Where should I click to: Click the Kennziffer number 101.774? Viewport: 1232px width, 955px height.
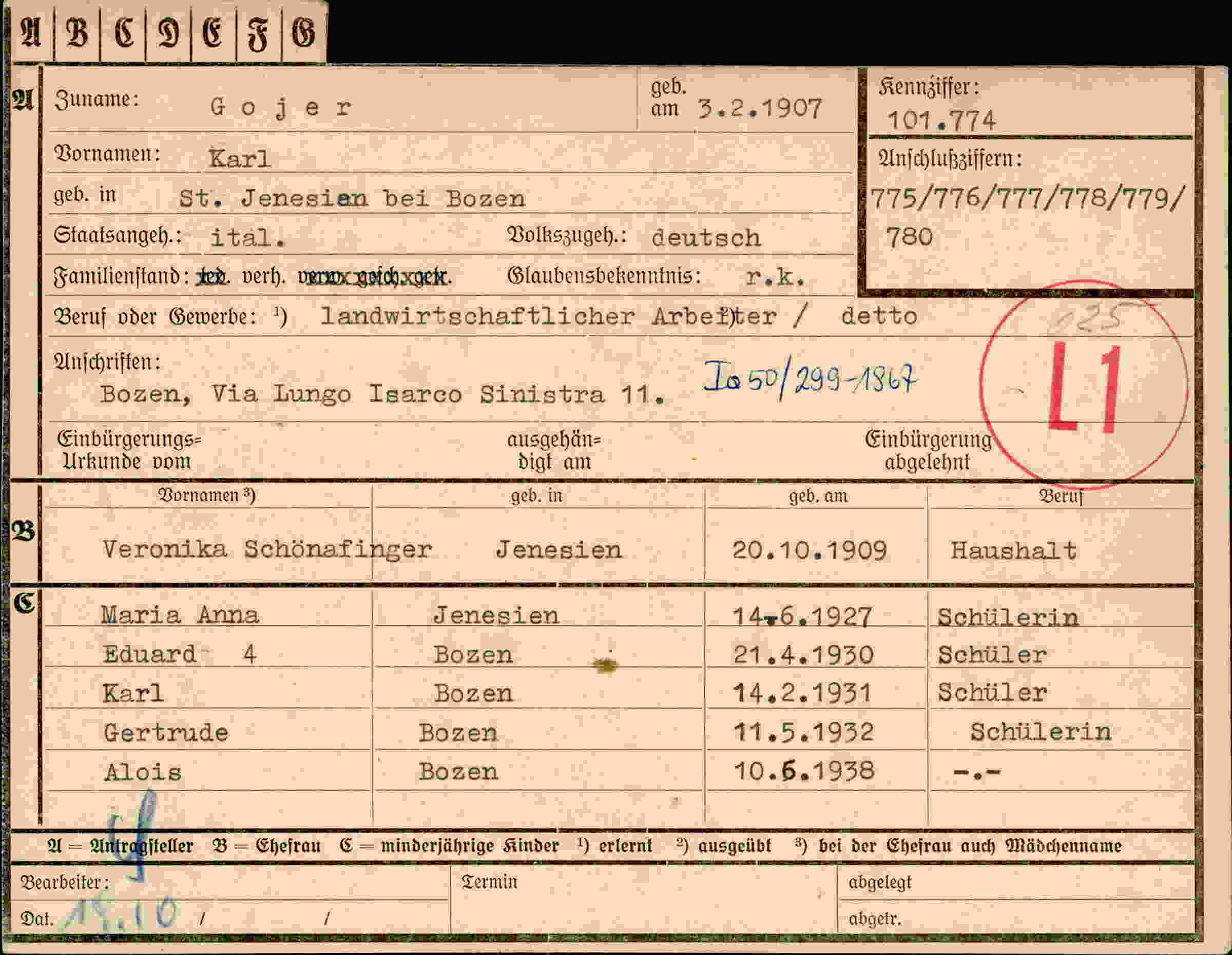941,120
